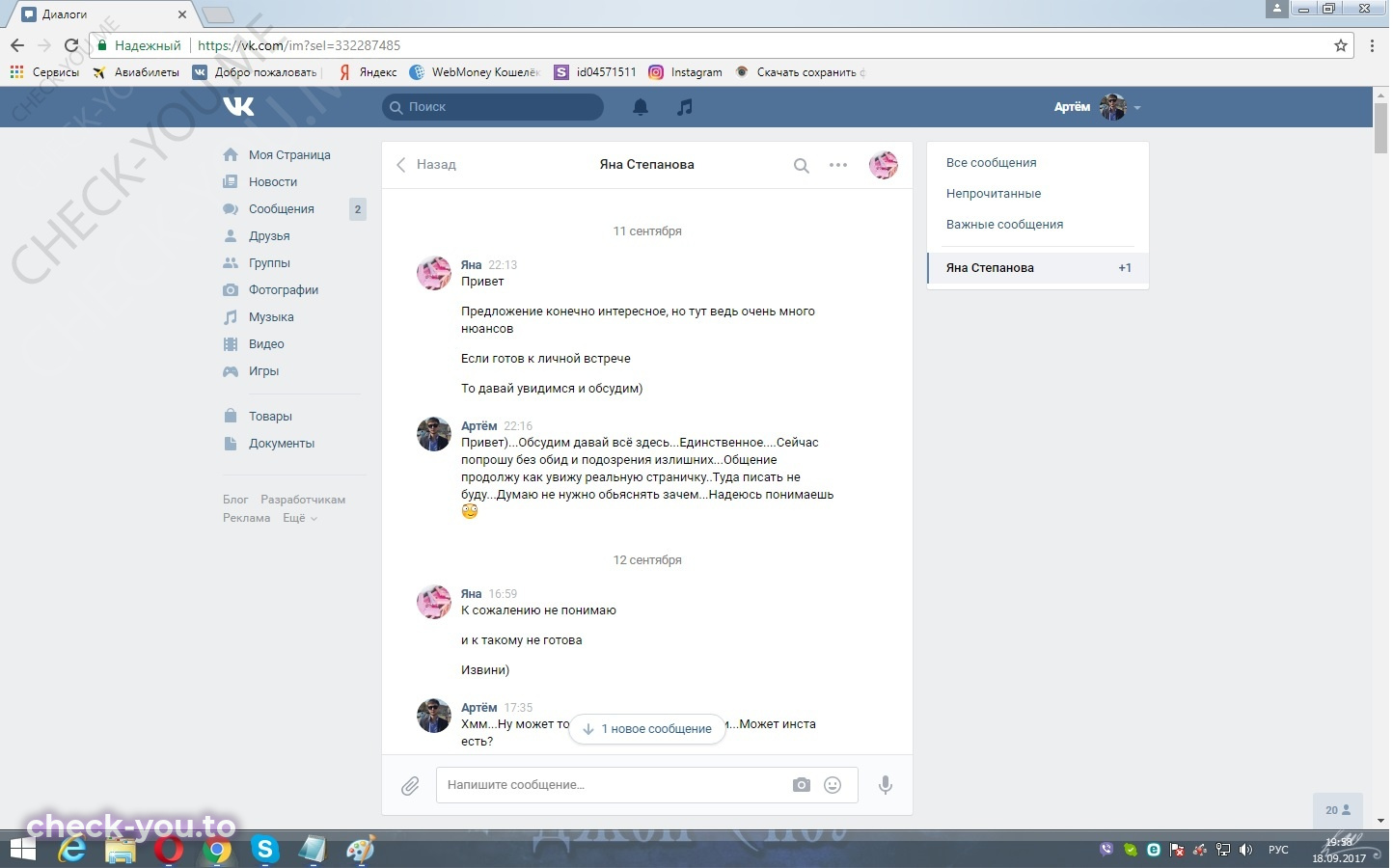The image size is (1393, 868).
Task: Click Яна Степанова chat title
Action: coord(646,165)
